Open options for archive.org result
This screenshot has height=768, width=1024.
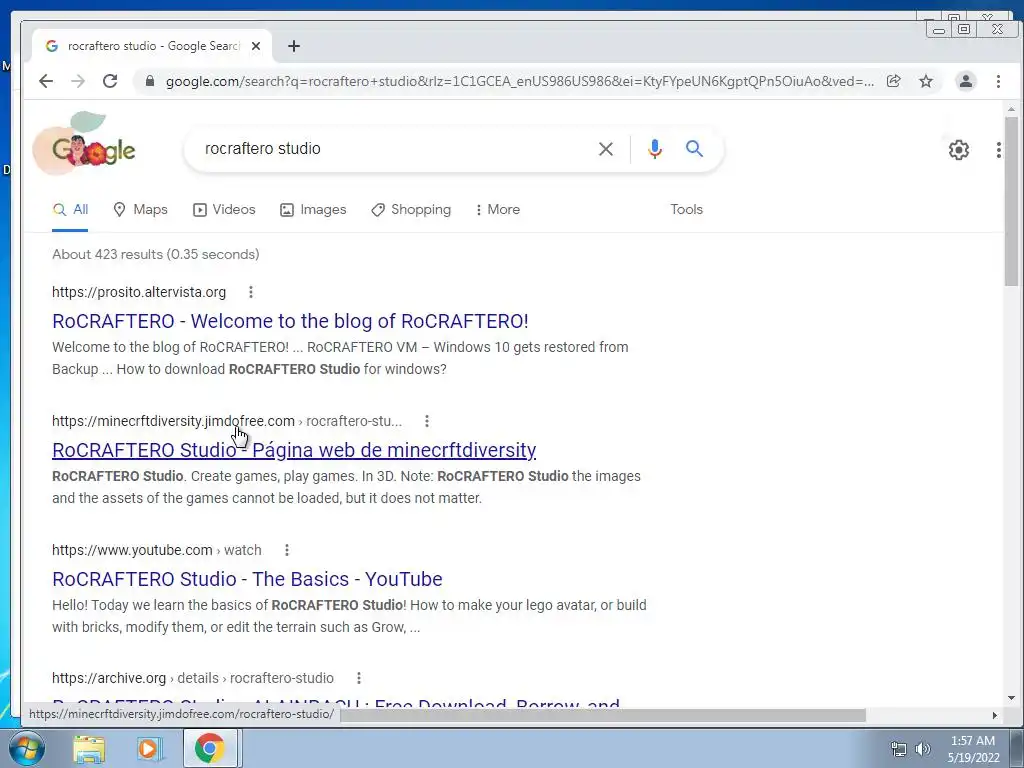coord(359,678)
